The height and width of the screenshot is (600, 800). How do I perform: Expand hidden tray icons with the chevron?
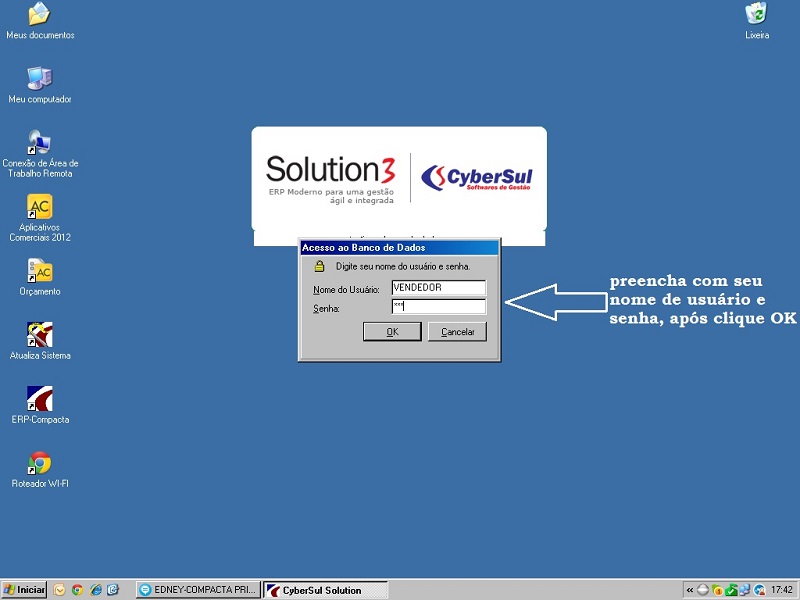[x=689, y=590]
